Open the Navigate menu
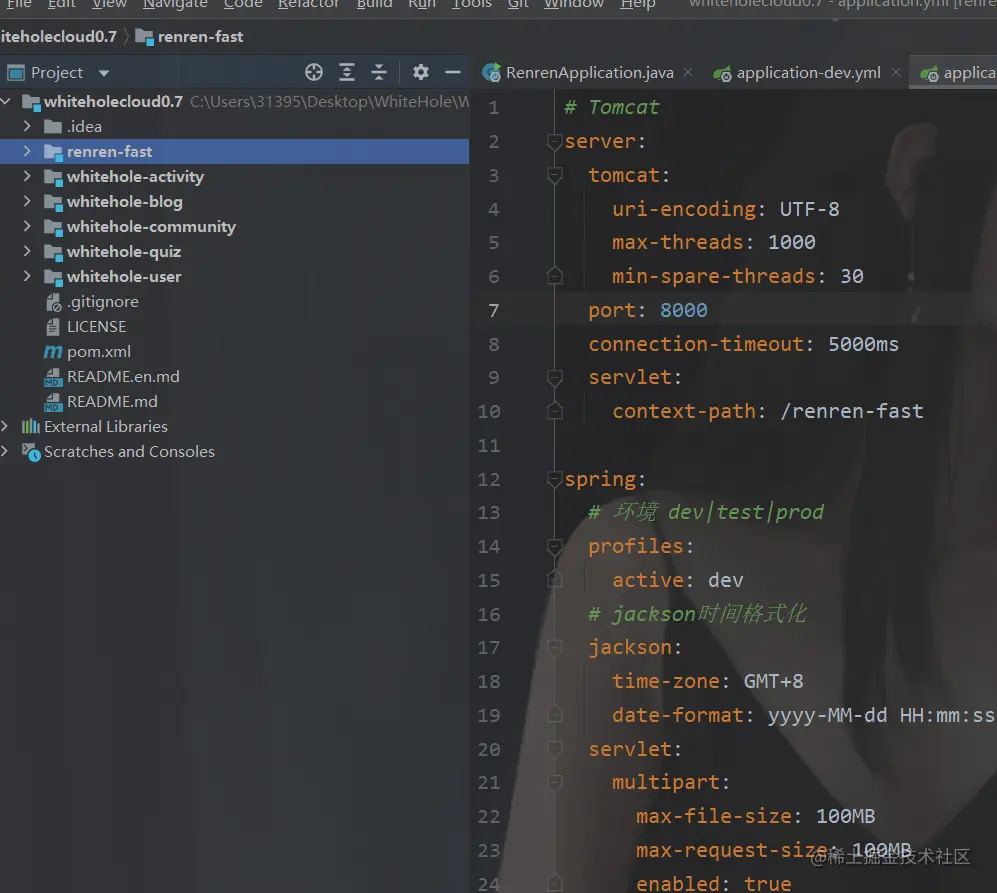Viewport: 997px width, 893px height. pyautogui.click(x=175, y=4)
